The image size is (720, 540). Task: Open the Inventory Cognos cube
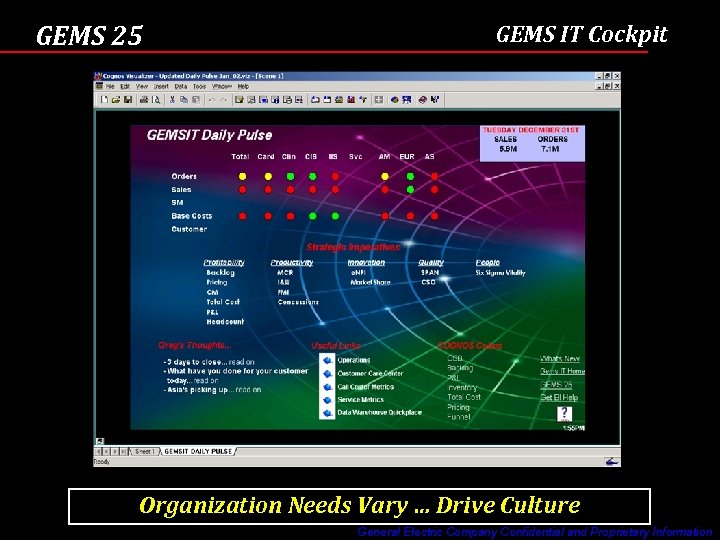462,388
